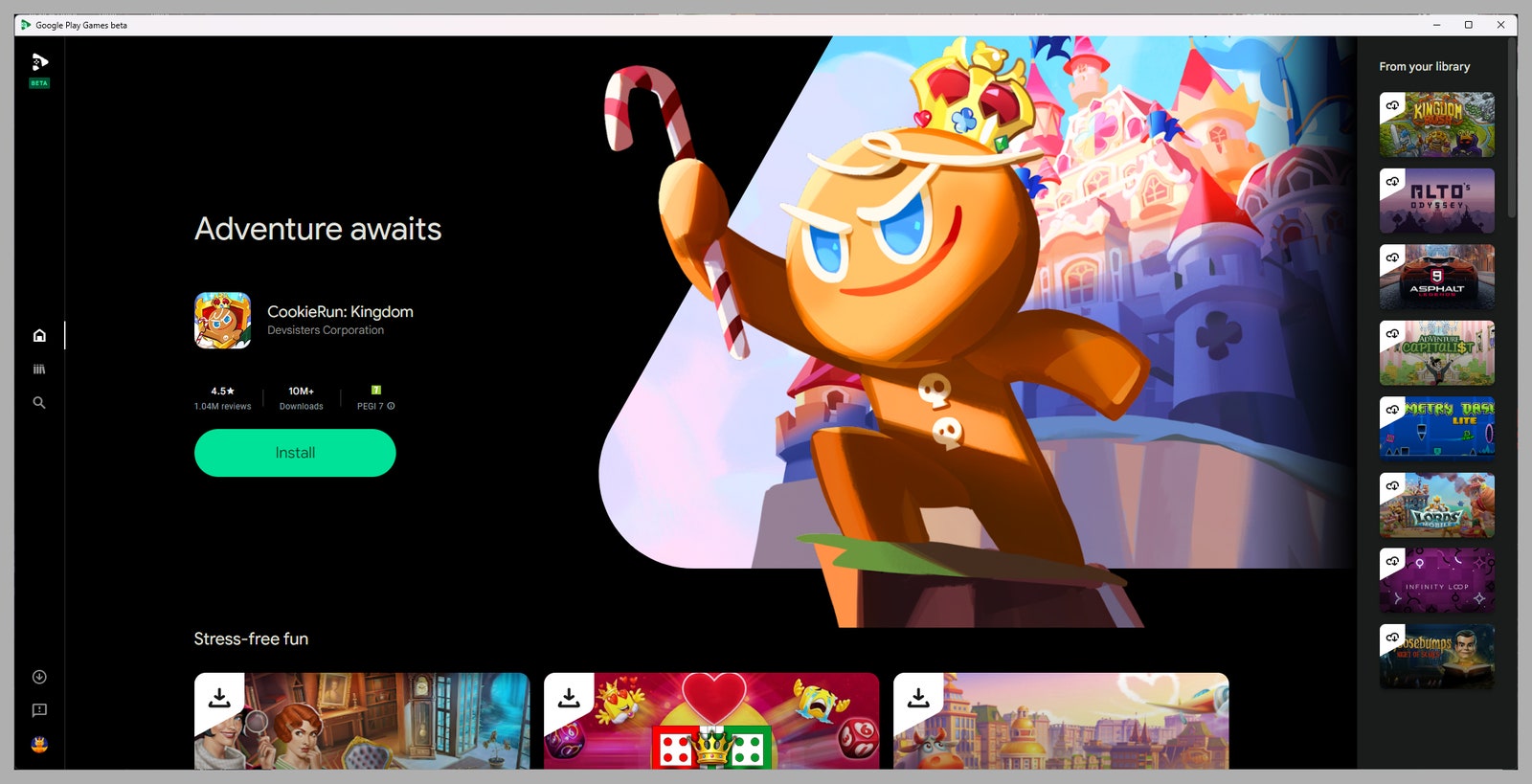This screenshot has width=1532, height=784.
Task: Click the Stress-free fun section heading
Action: click(251, 638)
